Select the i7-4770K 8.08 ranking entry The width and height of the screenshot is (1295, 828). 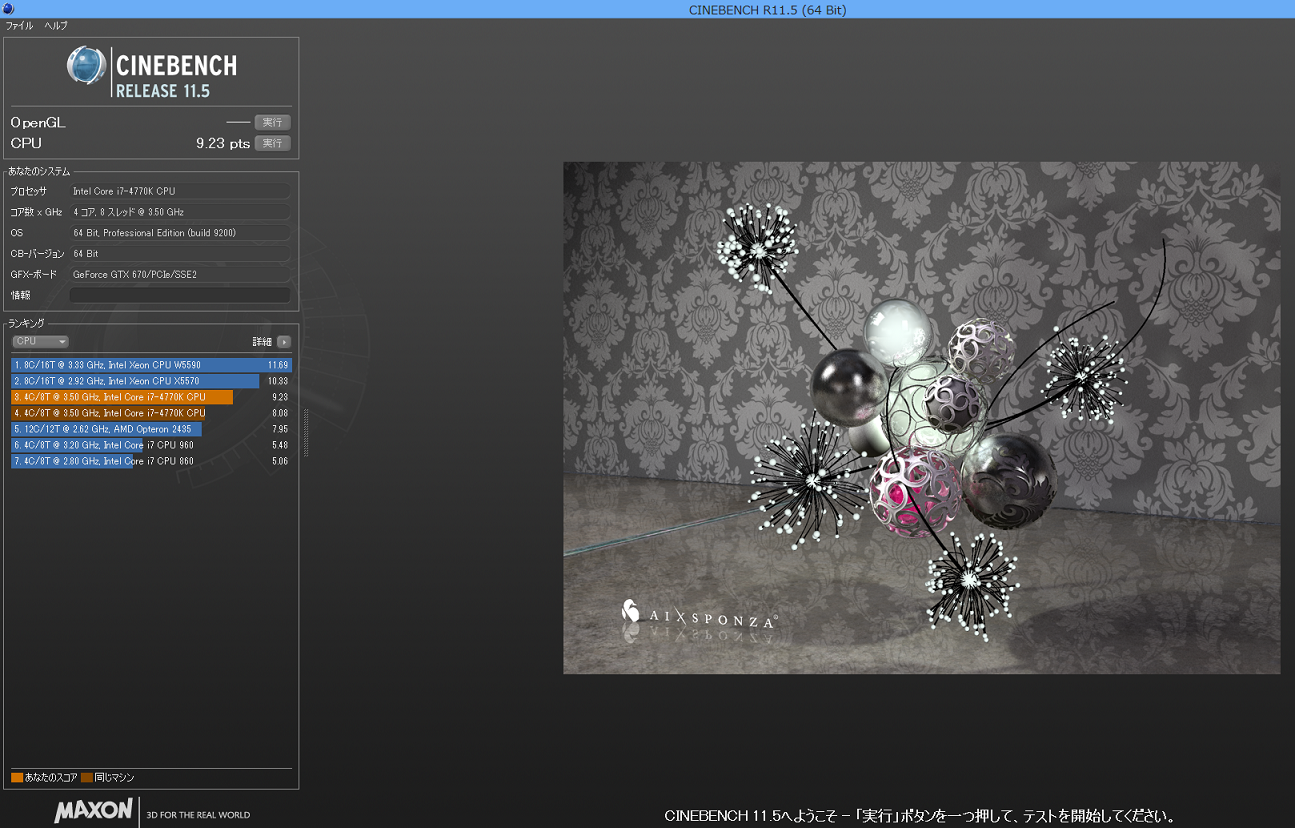click(150, 413)
